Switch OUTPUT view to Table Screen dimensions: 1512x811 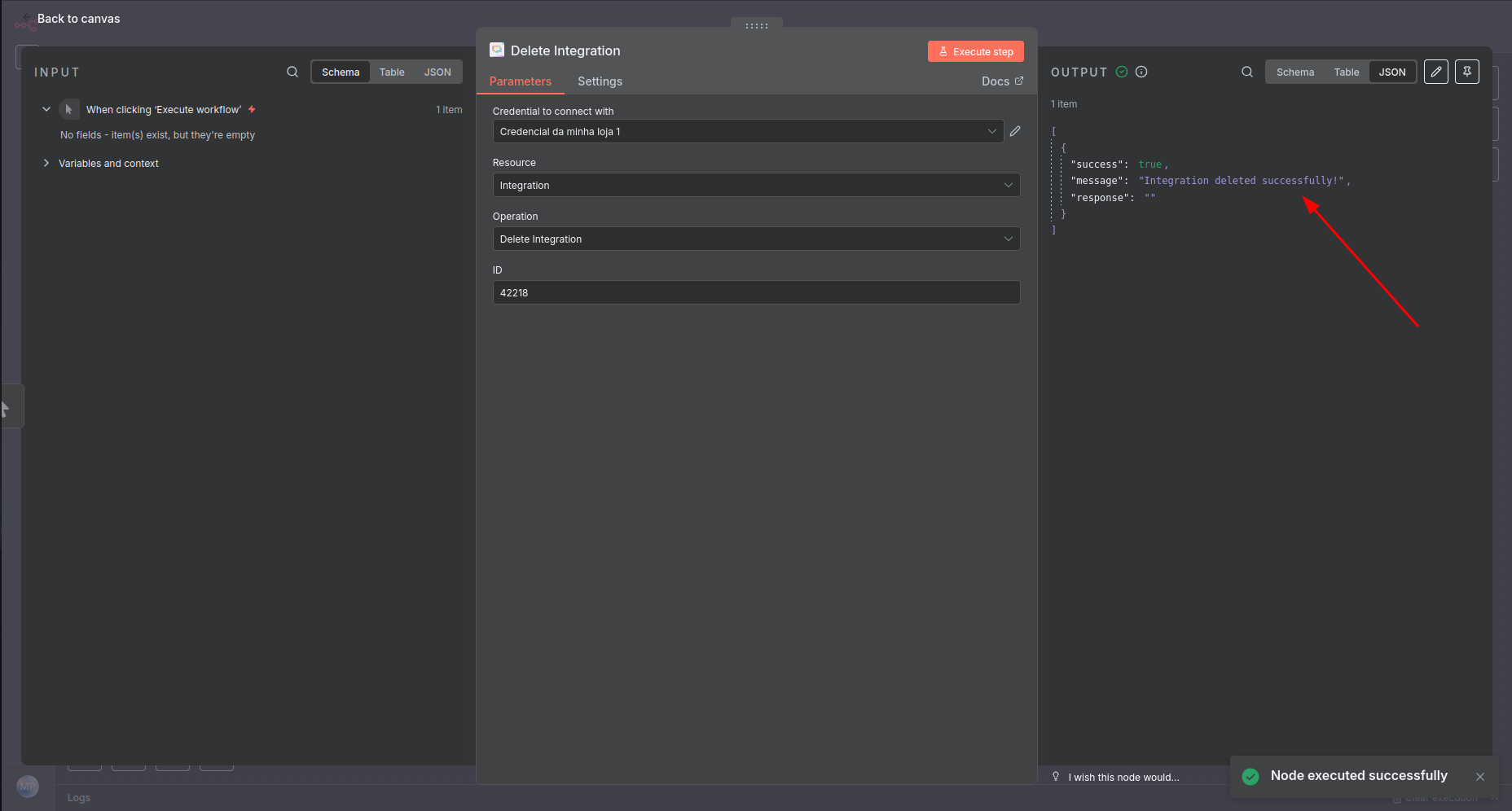tap(1347, 72)
